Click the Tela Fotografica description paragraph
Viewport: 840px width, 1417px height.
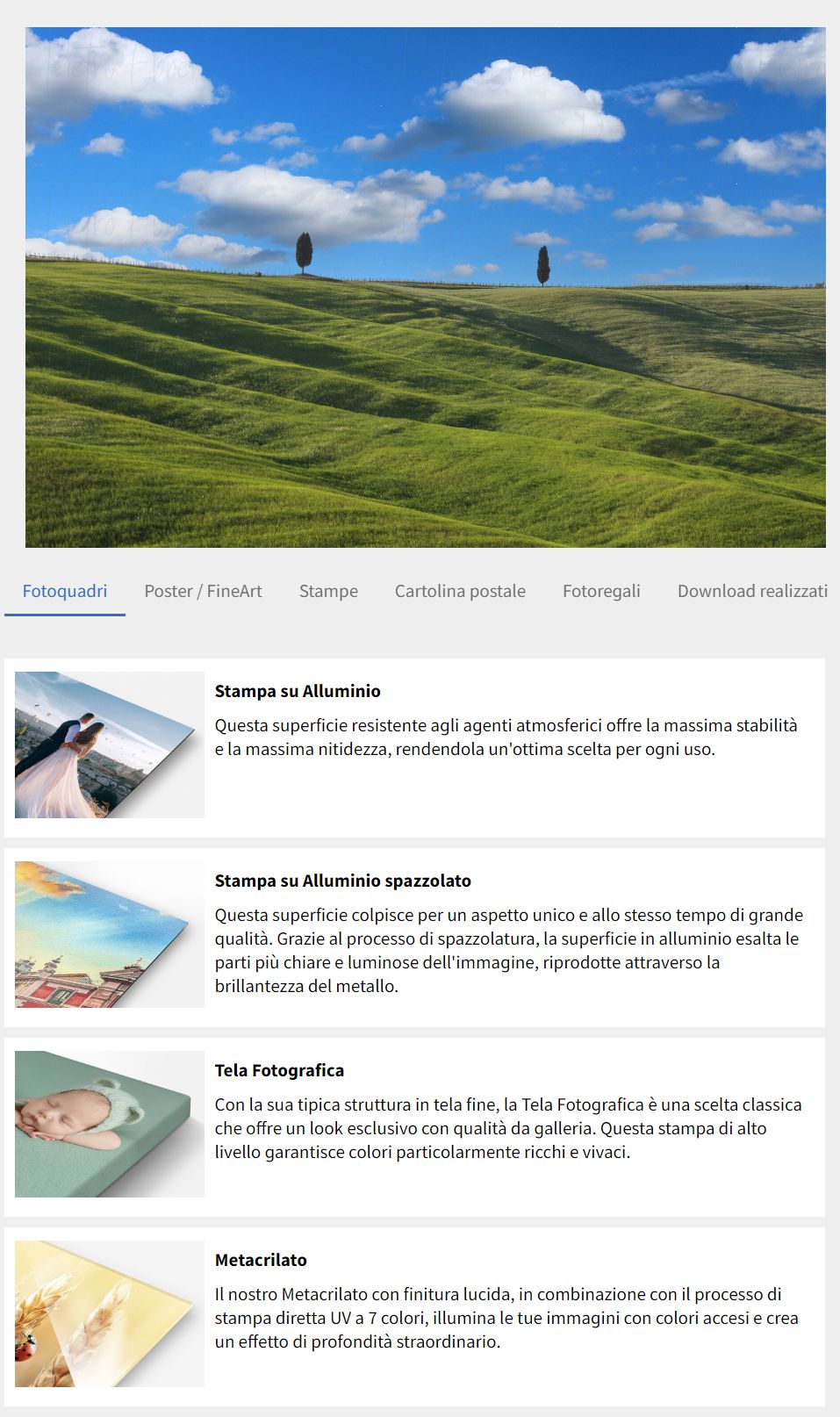[508, 1128]
